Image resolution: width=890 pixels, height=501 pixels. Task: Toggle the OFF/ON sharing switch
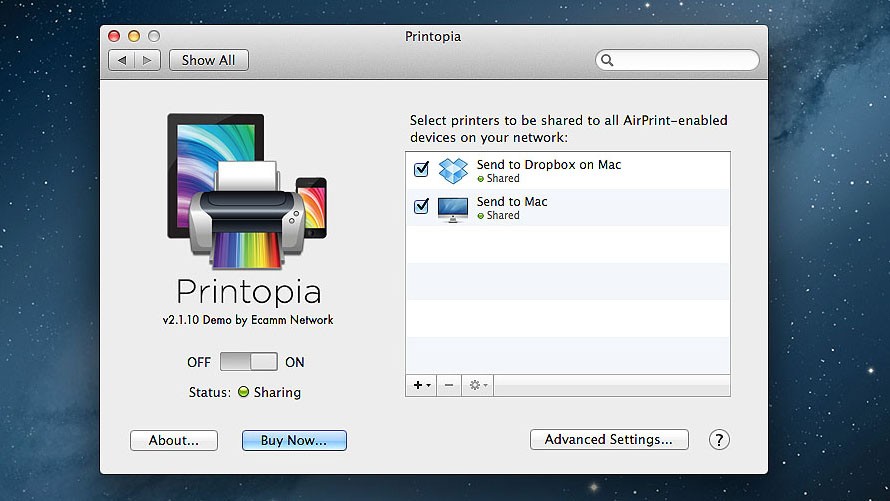pyautogui.click(x=248, y=362)
